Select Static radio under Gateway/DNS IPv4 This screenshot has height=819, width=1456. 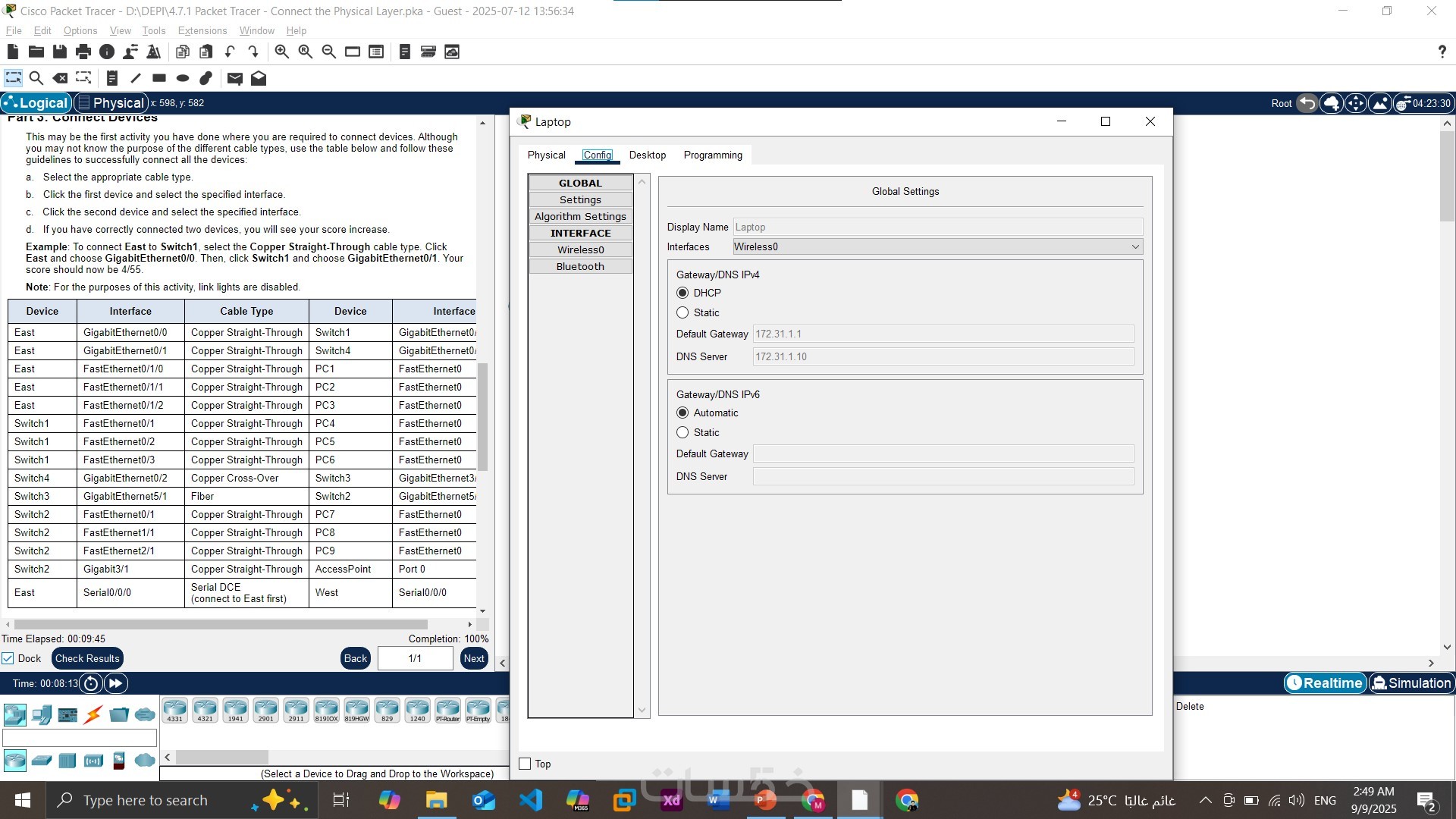[x=682, y=312]
